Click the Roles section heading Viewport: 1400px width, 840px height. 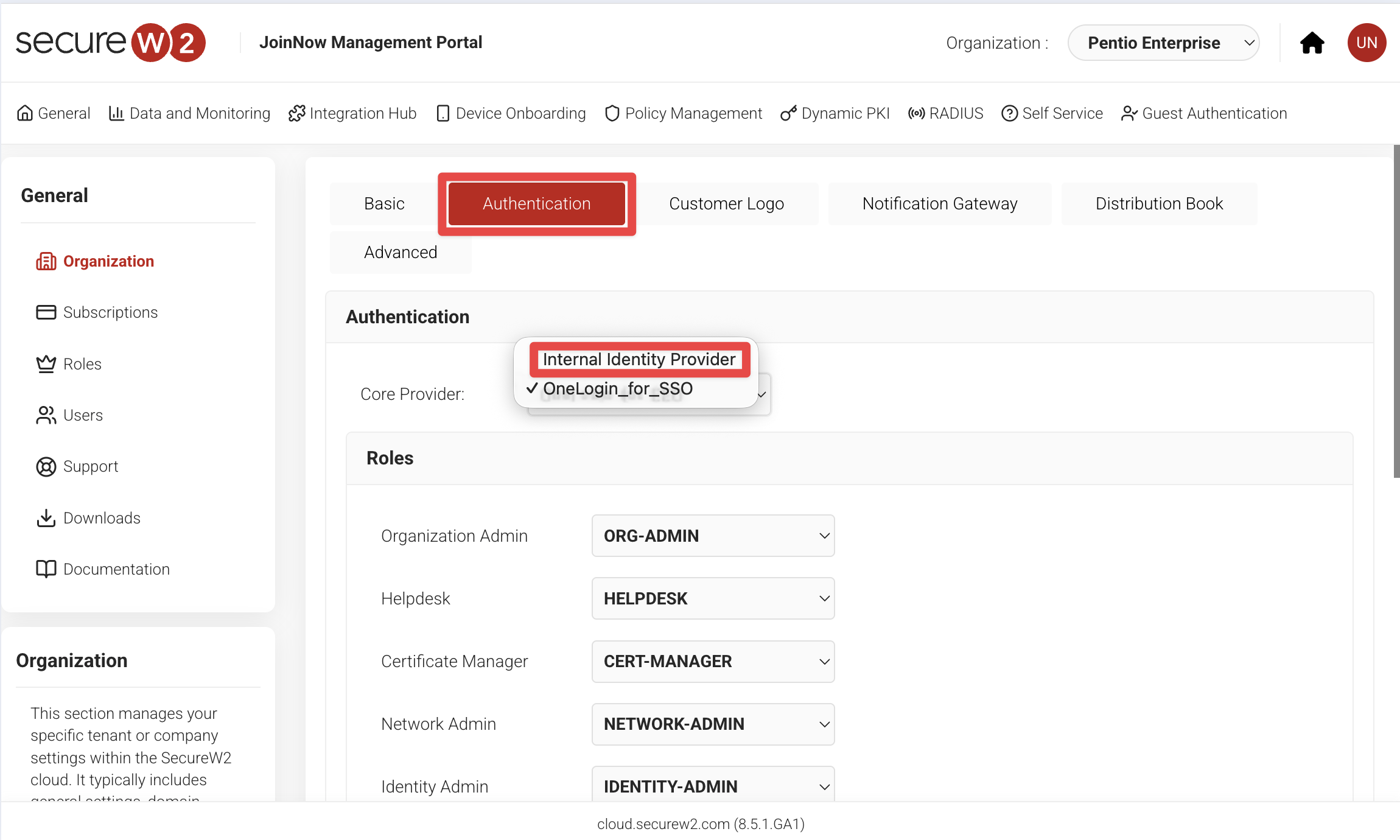(x=390, y=458)
